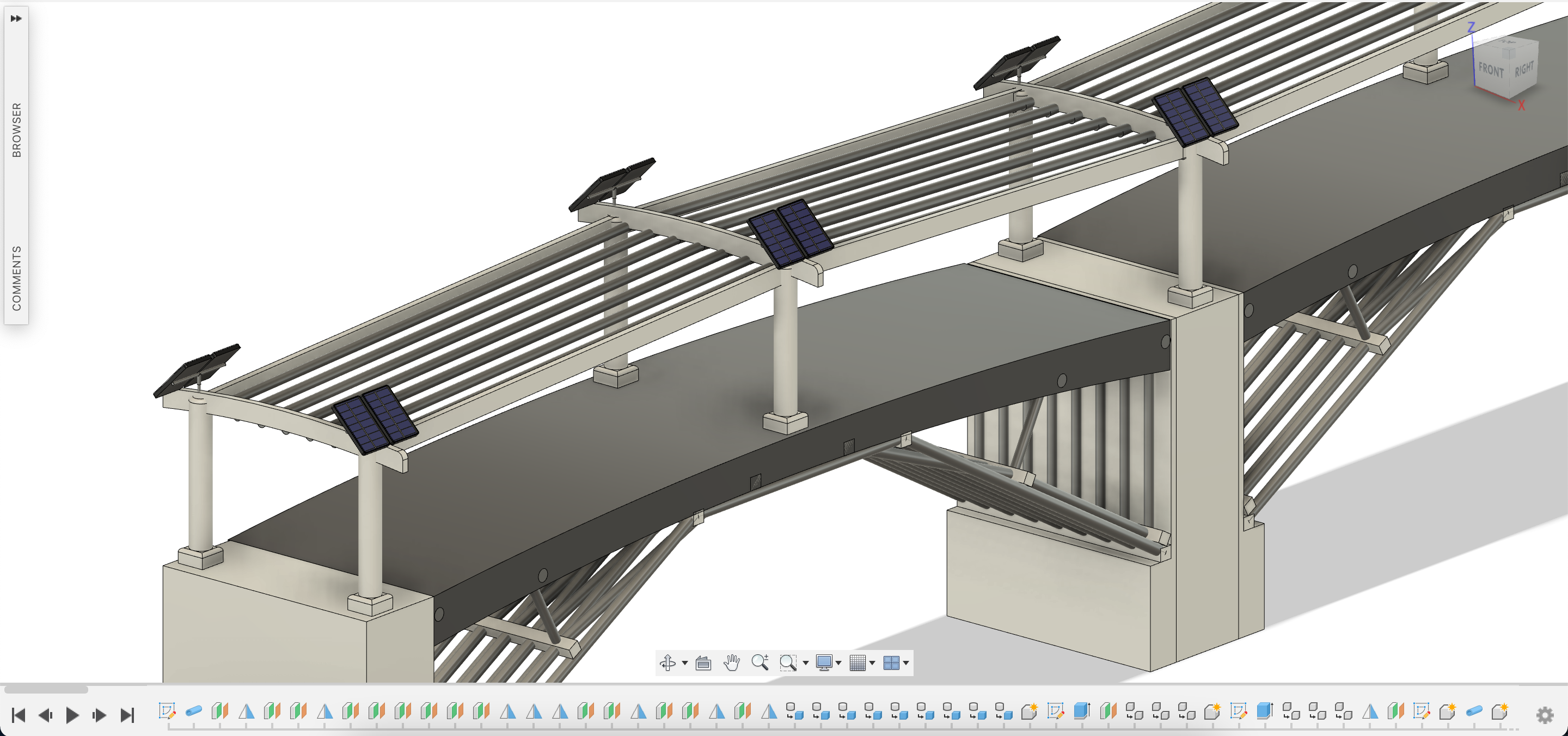The height and width of the screenshot is (736, 1568).
Task: Click Grid and Snaps icon
Action: [857, 663]
